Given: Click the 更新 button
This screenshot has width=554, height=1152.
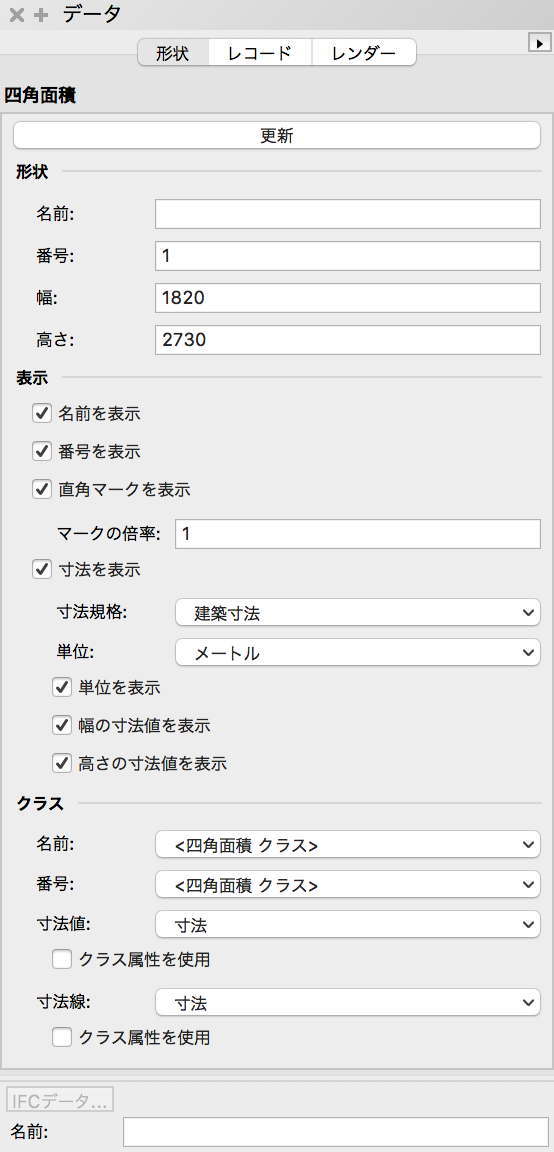Looking at the screenshot, I should pos(277,136).
